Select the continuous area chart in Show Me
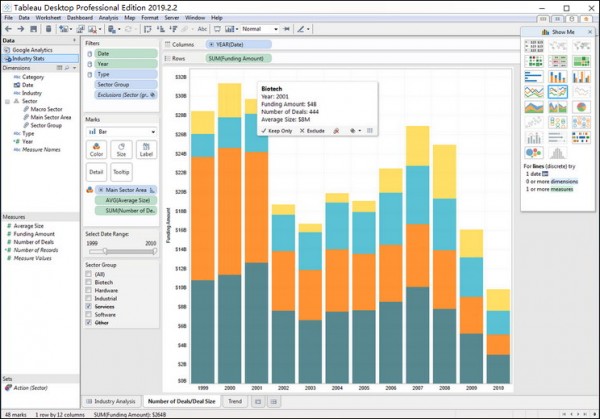Screen dimensions: 600x419 [534, 107]
